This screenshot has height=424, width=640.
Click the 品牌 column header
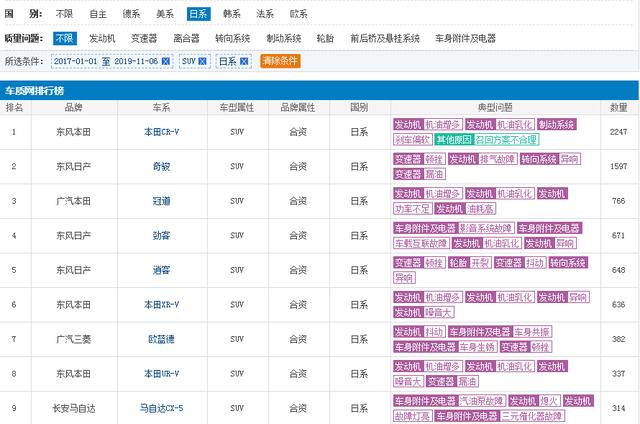click(74, 108)
